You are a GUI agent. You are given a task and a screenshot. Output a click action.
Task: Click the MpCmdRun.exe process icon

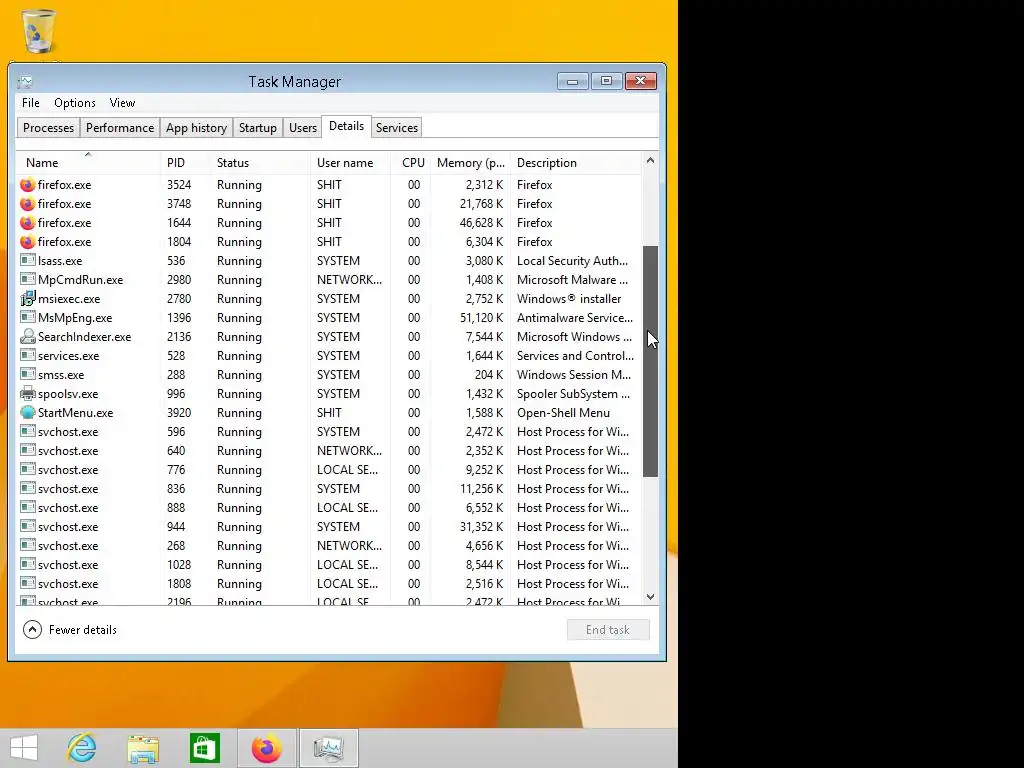27,279
